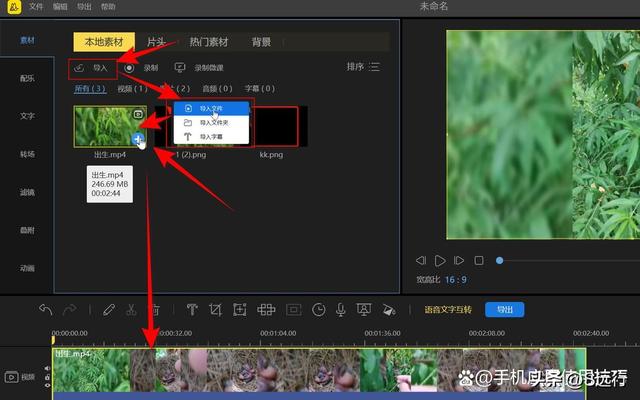Select the 出生.mp4 media thumbnail
Image resolution: width=640 pixels, height=400 pixels.
[110, 127]
